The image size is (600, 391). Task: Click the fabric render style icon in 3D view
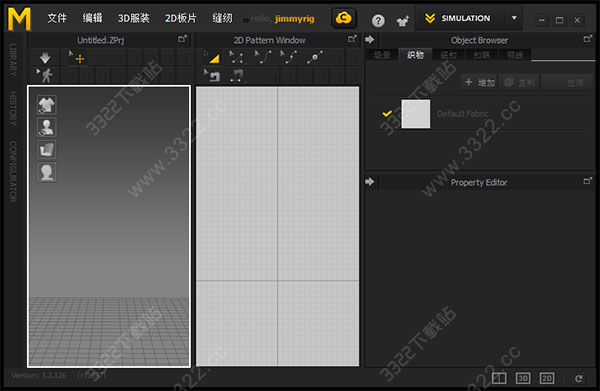pos(46,150)
